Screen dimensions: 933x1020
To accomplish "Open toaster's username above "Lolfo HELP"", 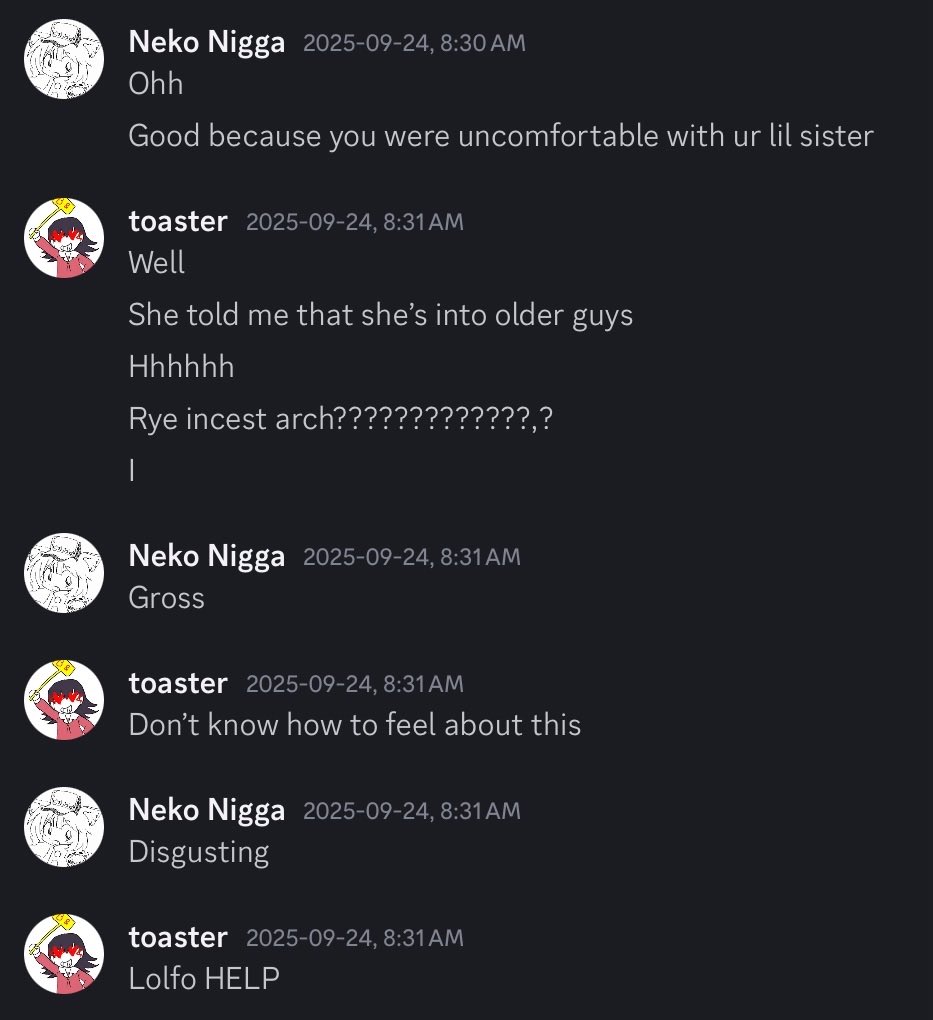I will click(x=178, y=937).
